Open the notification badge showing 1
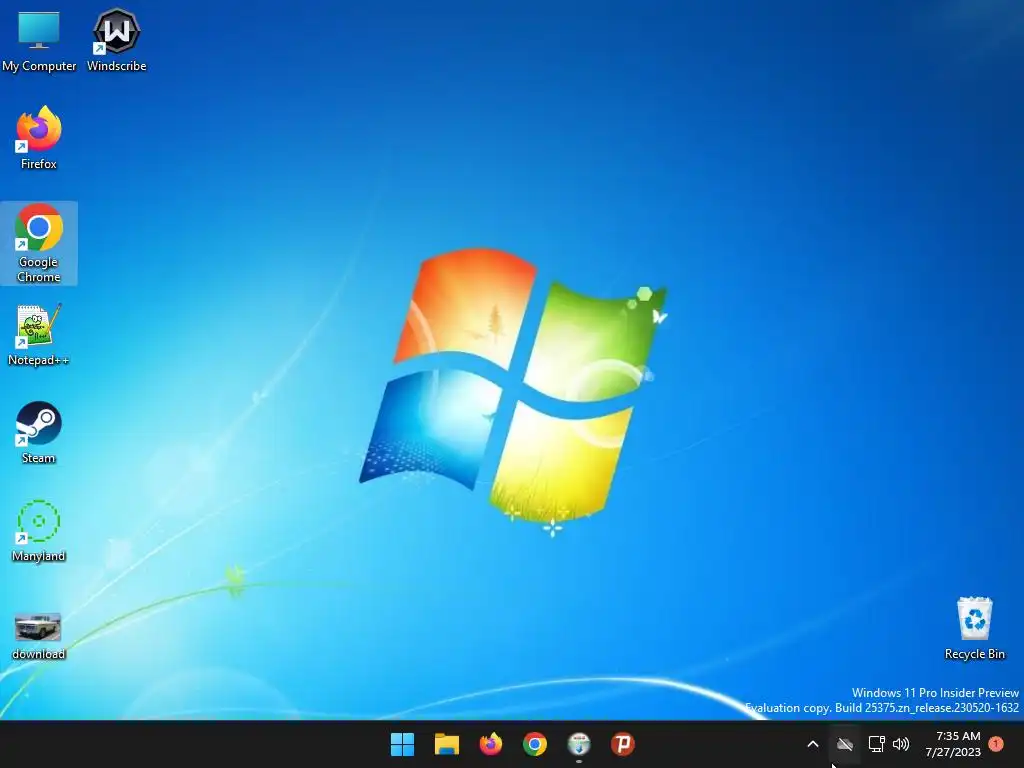 996,744
